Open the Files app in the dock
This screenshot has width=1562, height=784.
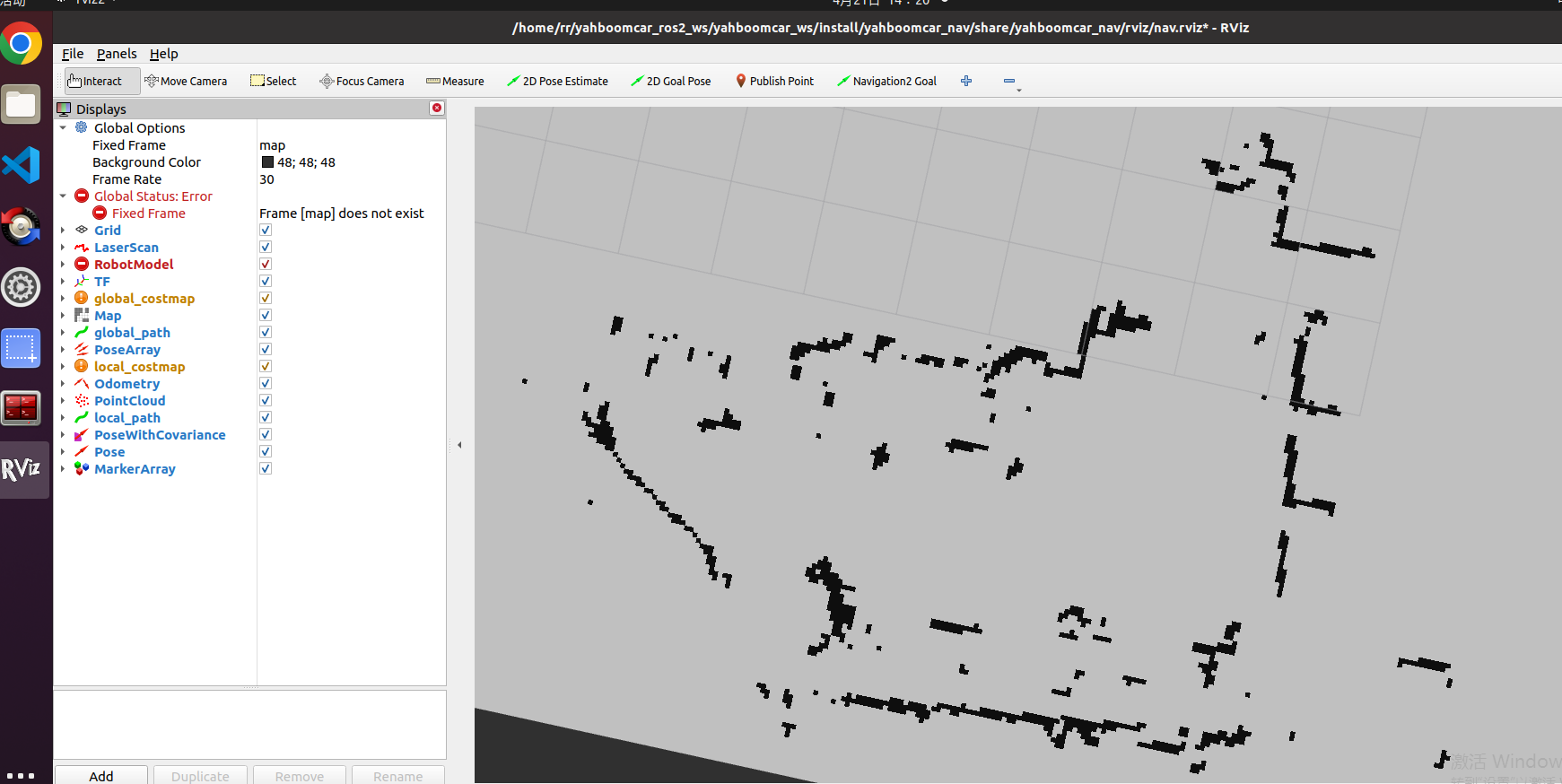tap(21, 104)
